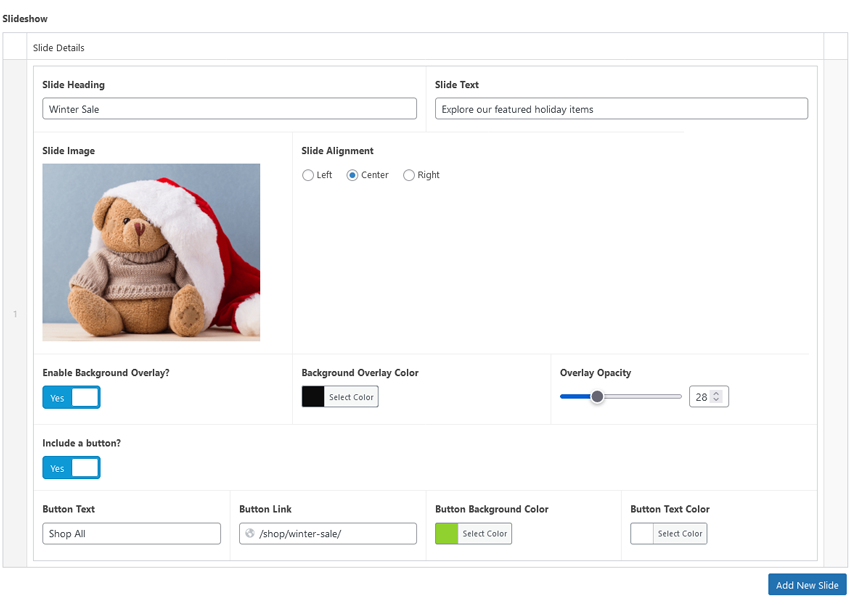Toggle off Enable Background Overlay
The width and height of the screenshot is (850, 605).
tap(71, 397)
